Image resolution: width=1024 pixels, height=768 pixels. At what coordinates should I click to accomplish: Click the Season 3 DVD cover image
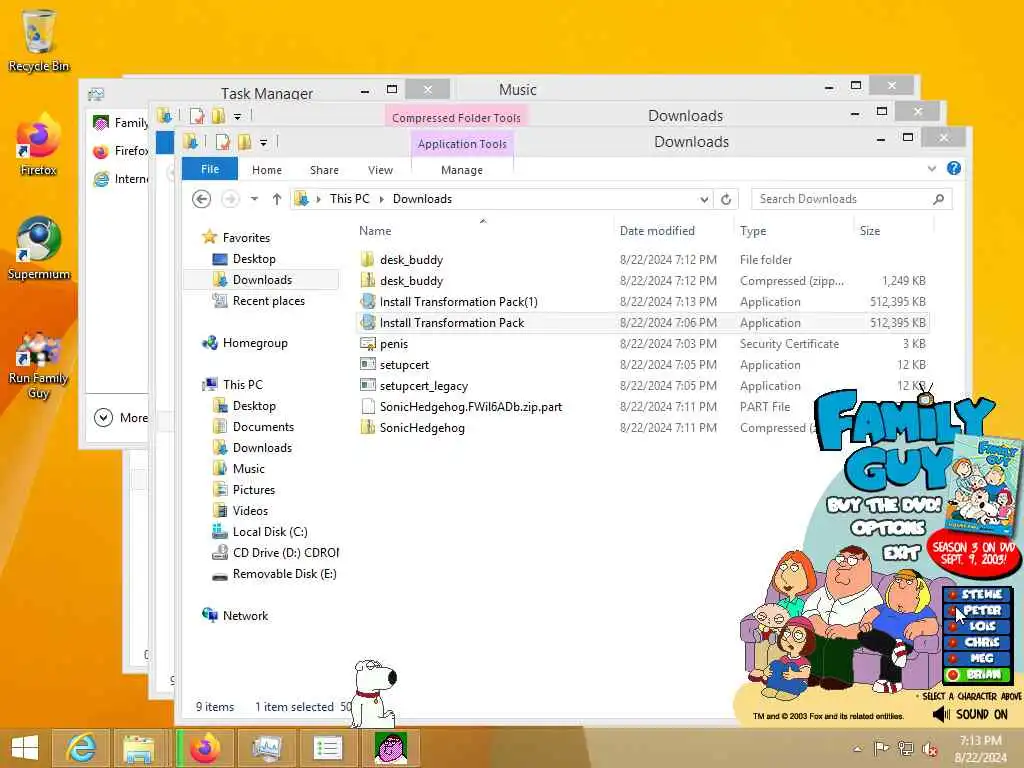pyautogui.click(x=986, y=485)
